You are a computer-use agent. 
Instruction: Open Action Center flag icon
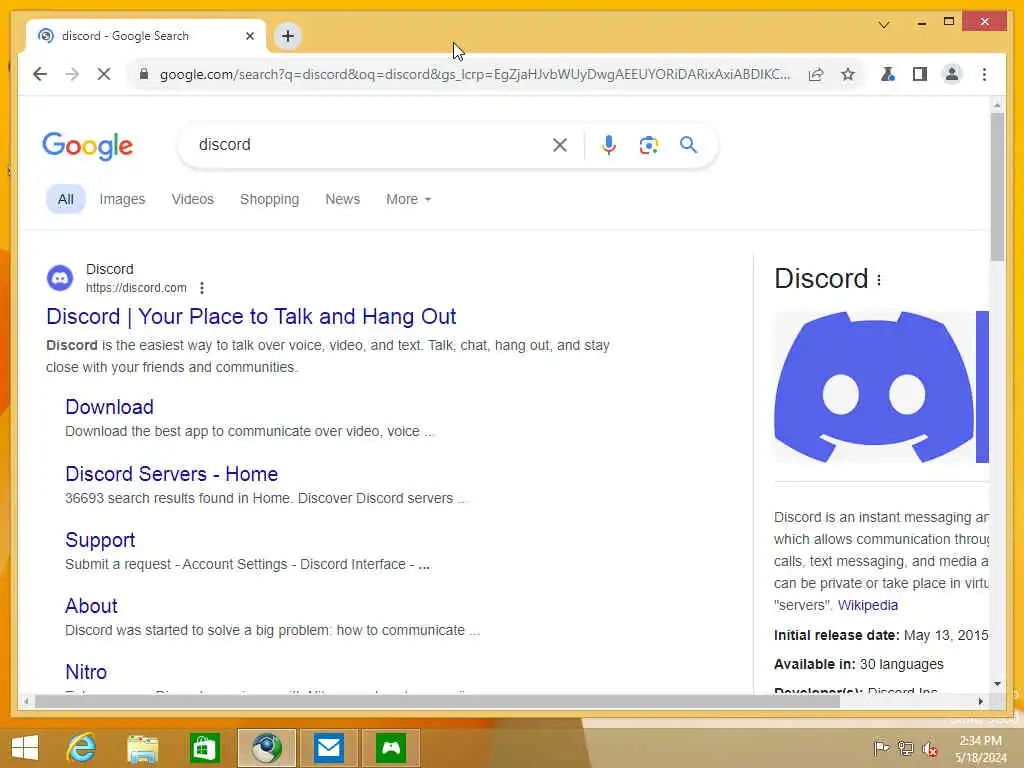[x=881, y=748]
